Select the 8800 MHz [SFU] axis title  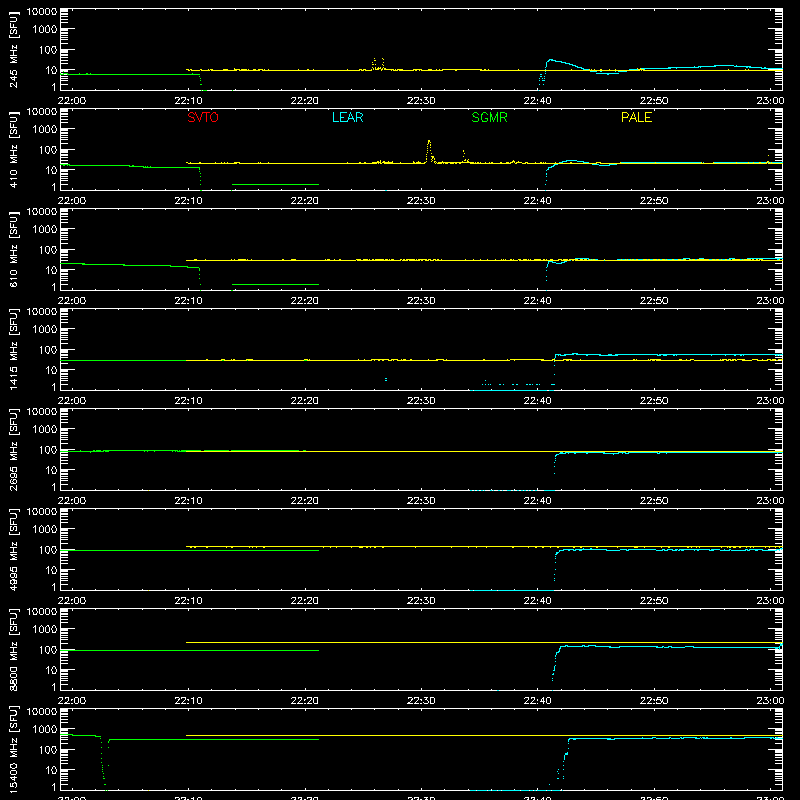14,649
